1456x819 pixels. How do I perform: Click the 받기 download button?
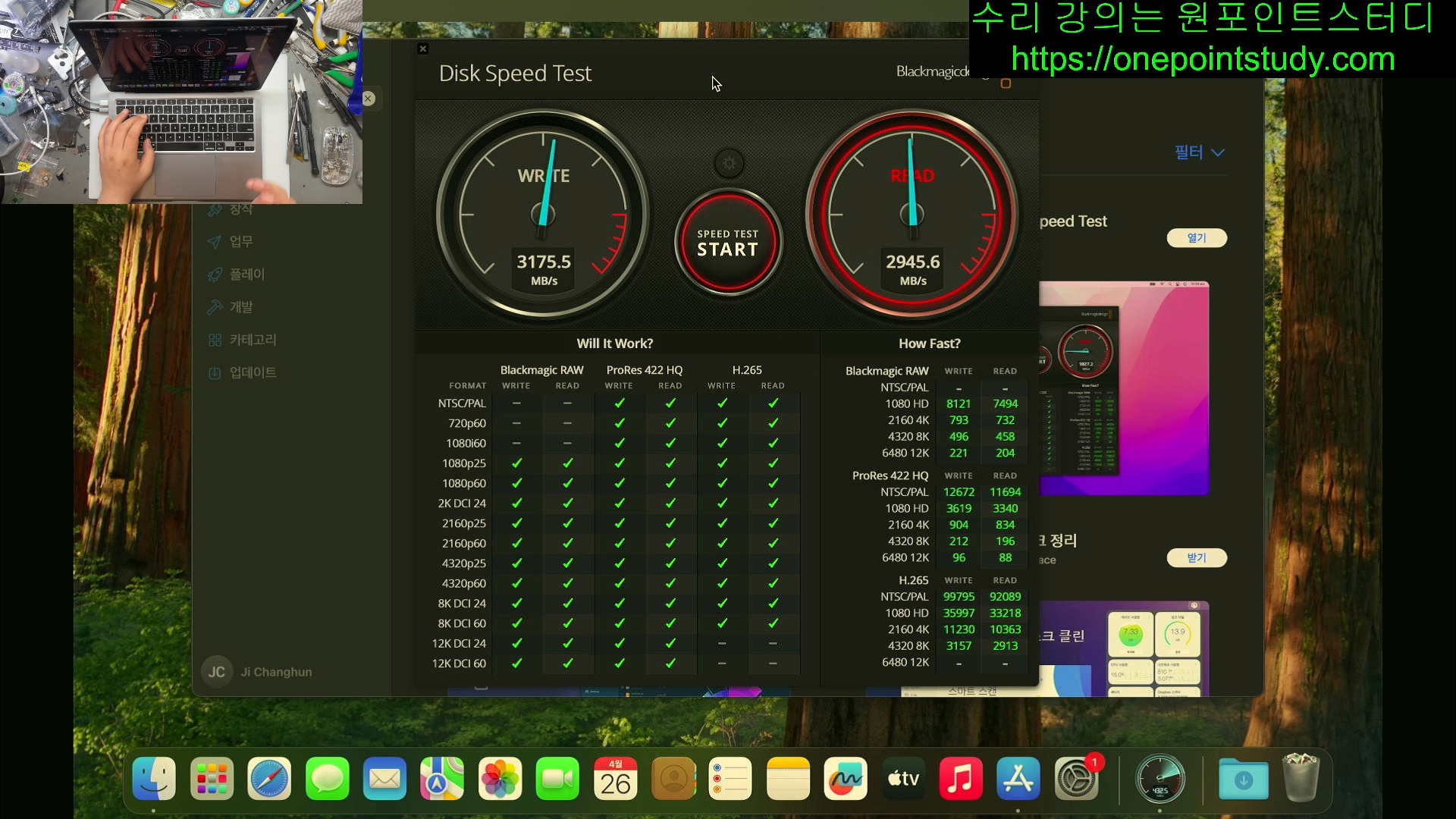pos(1197,558)
